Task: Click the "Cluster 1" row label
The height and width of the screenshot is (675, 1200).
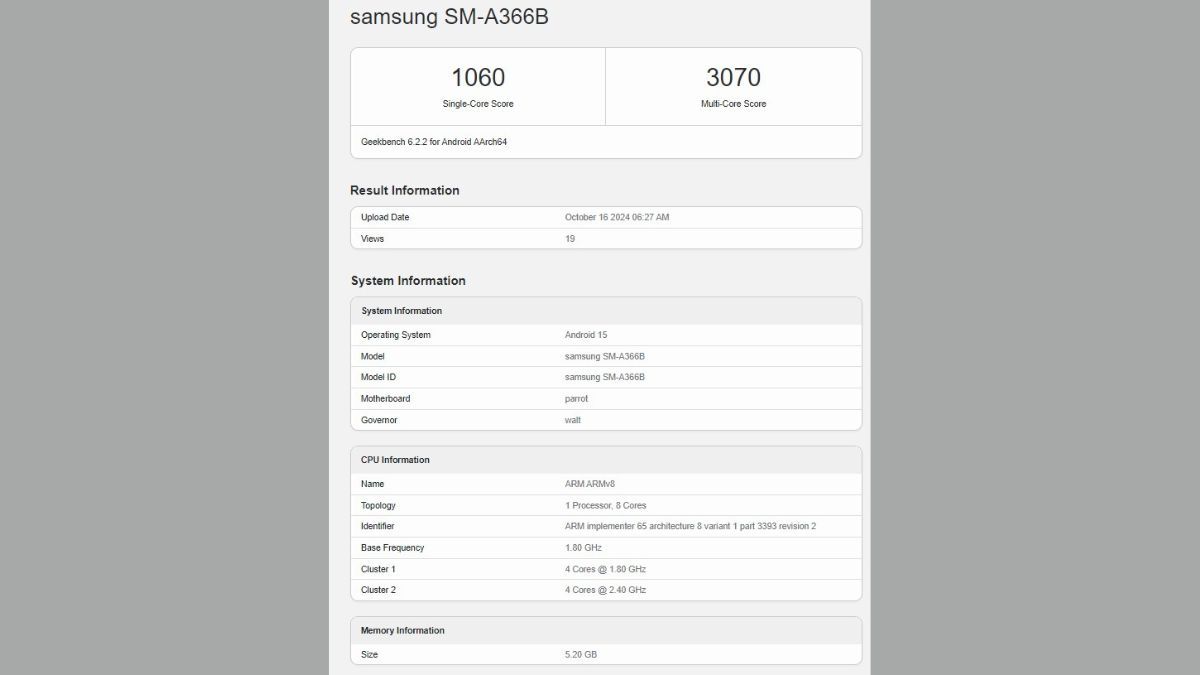Action: point(378,569)
